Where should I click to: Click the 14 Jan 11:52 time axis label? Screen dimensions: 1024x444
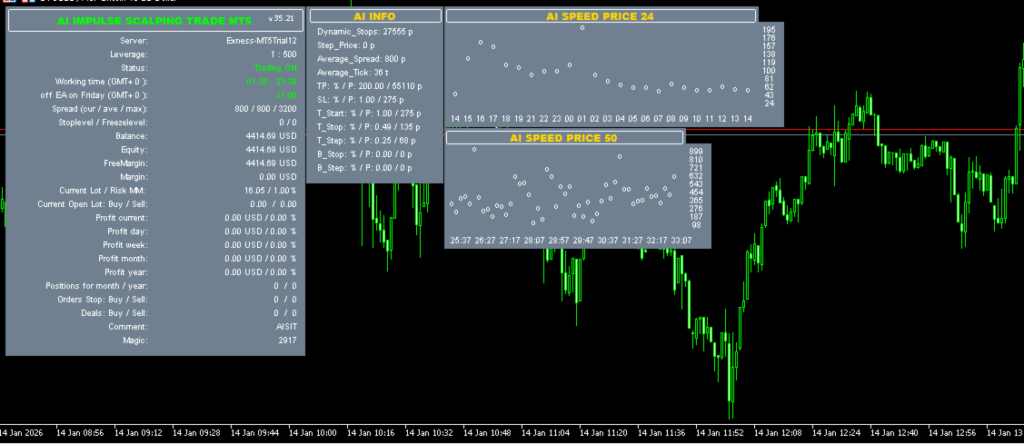[x=719, y=433]
